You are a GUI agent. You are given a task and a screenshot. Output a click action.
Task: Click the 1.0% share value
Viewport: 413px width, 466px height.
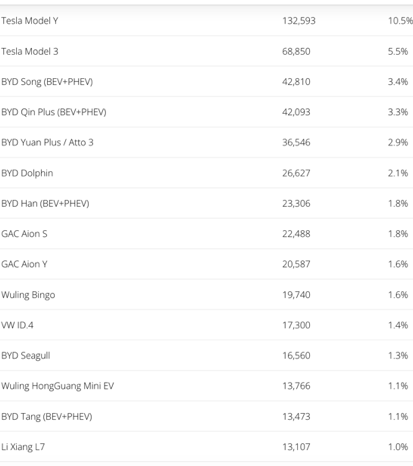click(398, 447)
